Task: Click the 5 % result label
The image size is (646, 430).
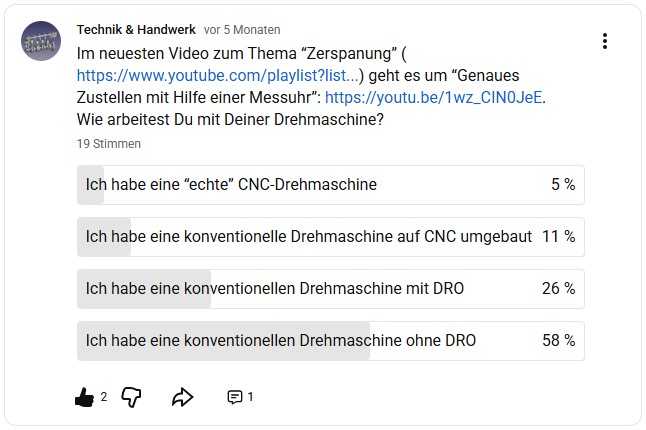Action: tap(562, 185)
